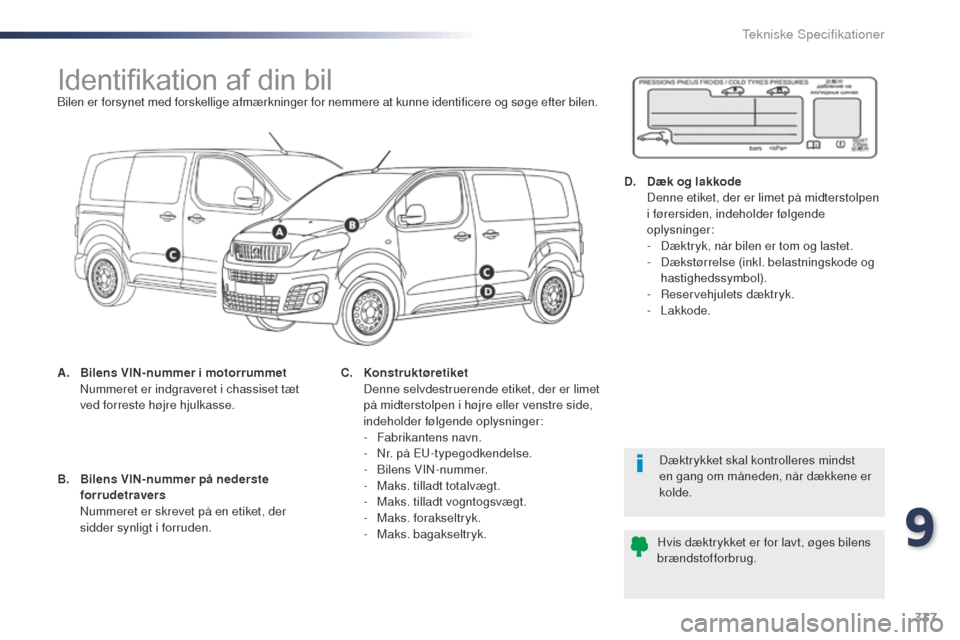Image resolution: width=960 pixels, height=640 pixels.
Task: Click bullet 'Nr. på EU-typegodkendelse.'
Action: coord(454,453)
